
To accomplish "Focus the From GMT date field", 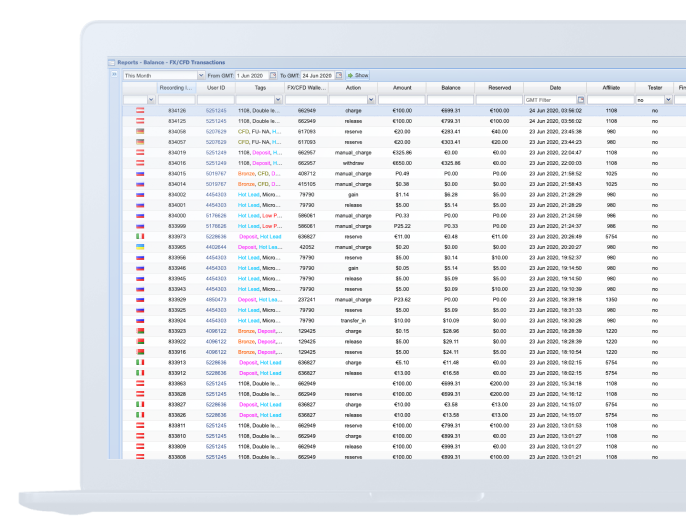I will click(252, 75).
